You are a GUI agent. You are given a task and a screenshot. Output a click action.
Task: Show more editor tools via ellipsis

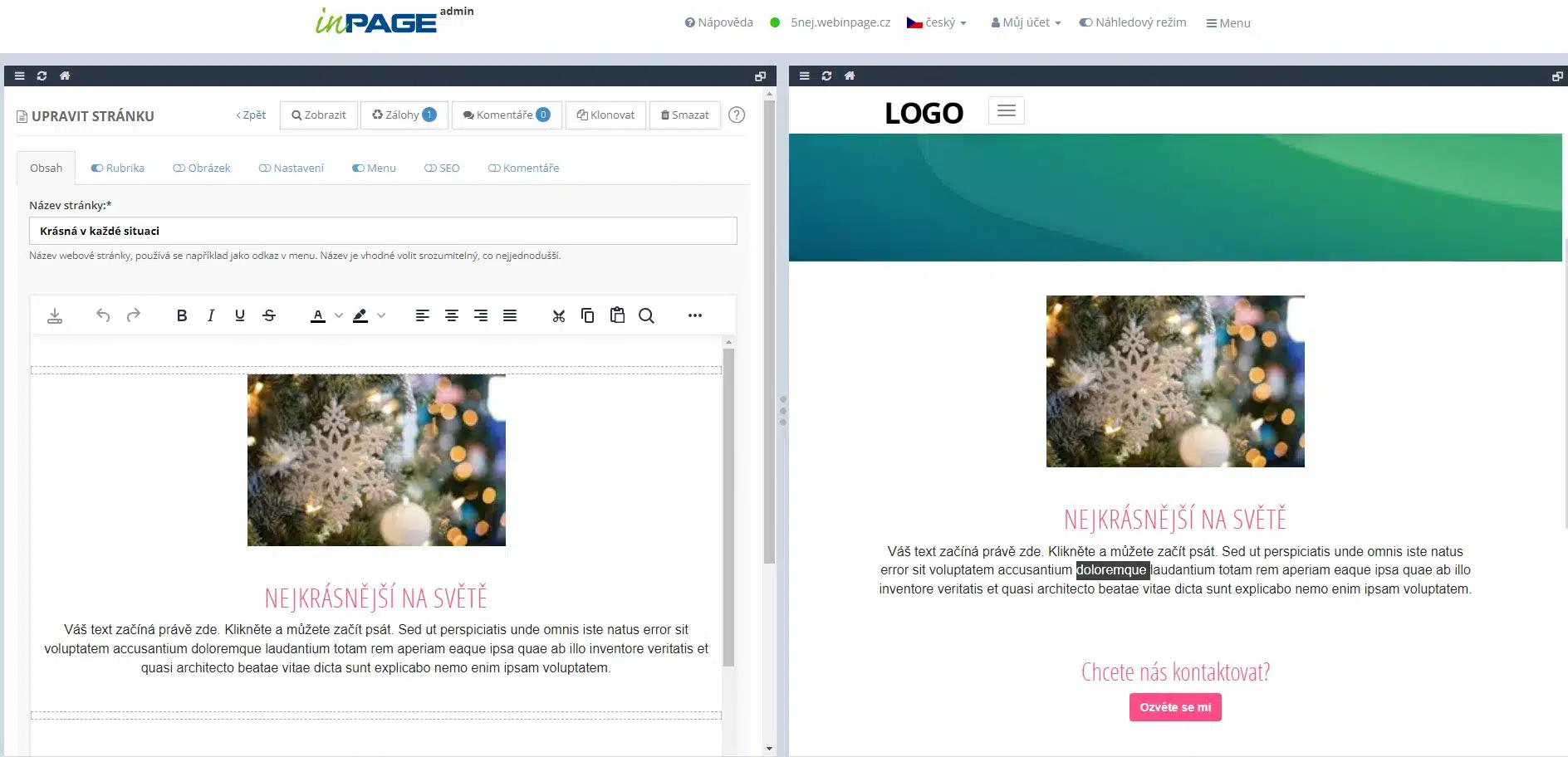(695, 315)
